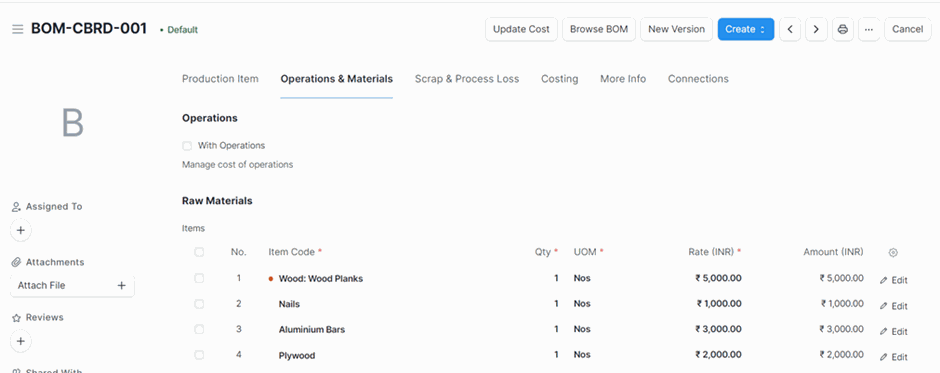The image size is (940, 373).
Task: Edit the Plywood row
Action: pos(893,357)
